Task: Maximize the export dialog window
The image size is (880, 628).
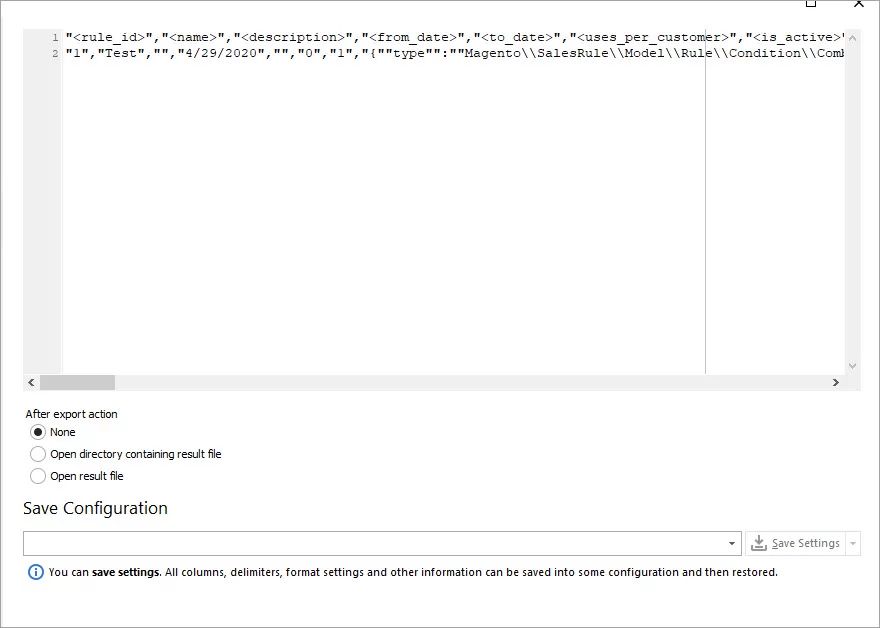Action: coord(810,3)
